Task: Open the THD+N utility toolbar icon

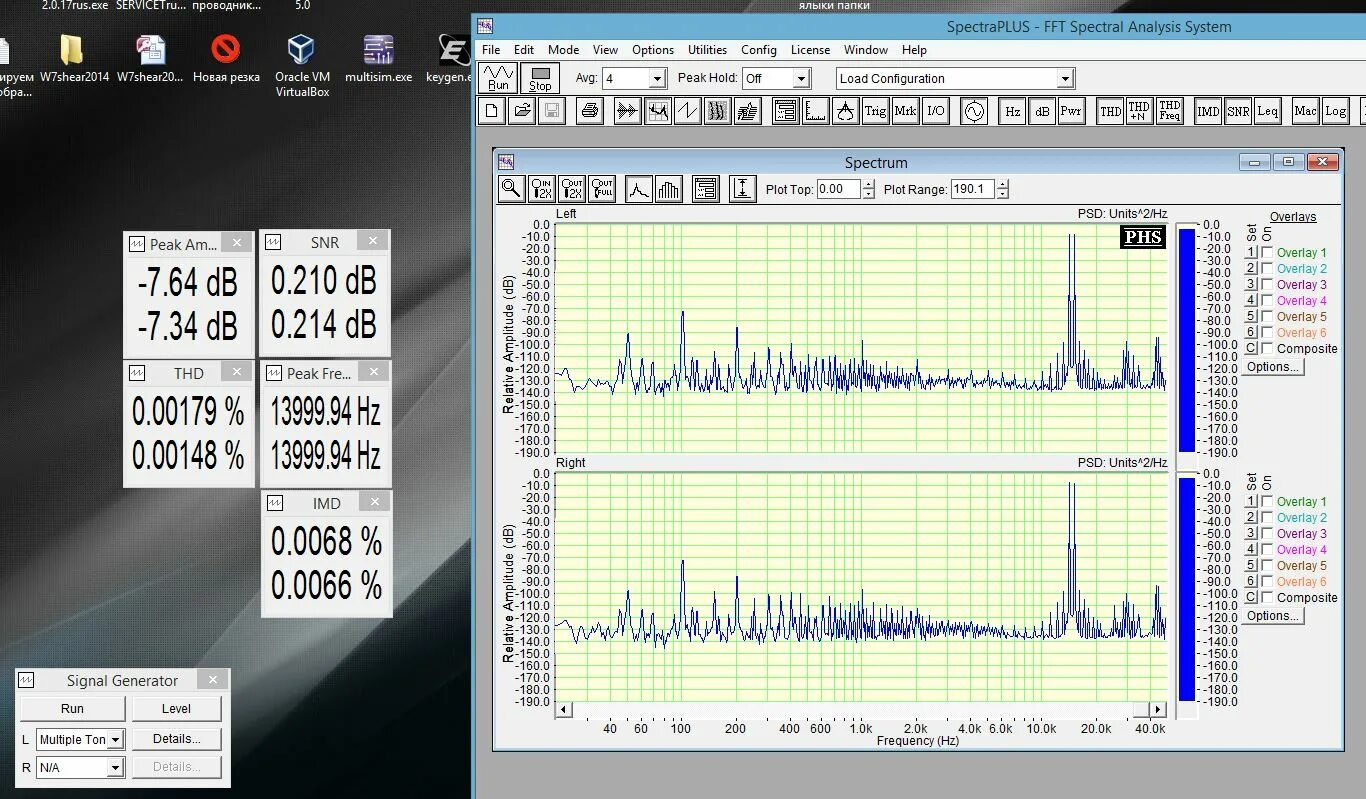Action: click(x=1139, y=111)
